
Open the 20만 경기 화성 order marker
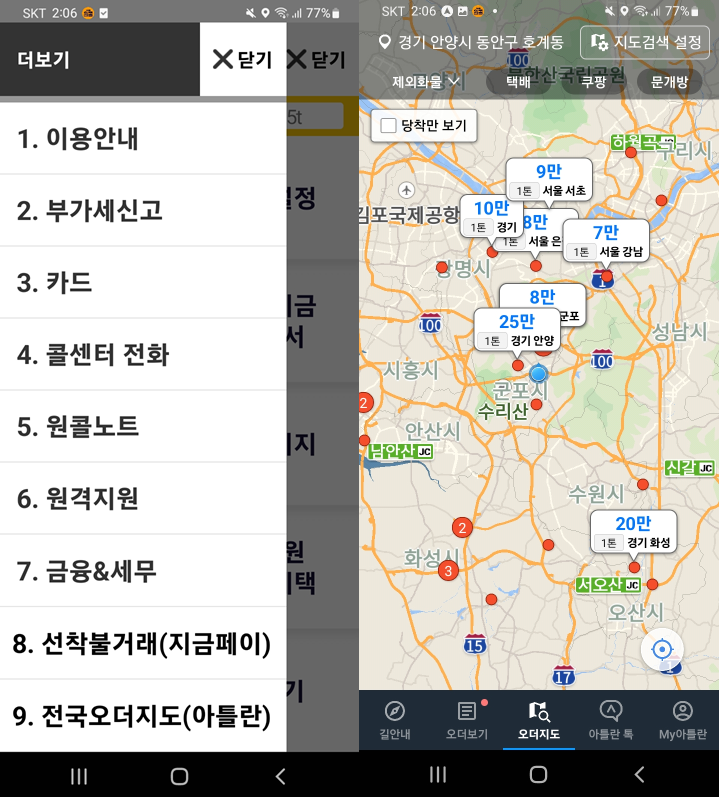[632, 532]
